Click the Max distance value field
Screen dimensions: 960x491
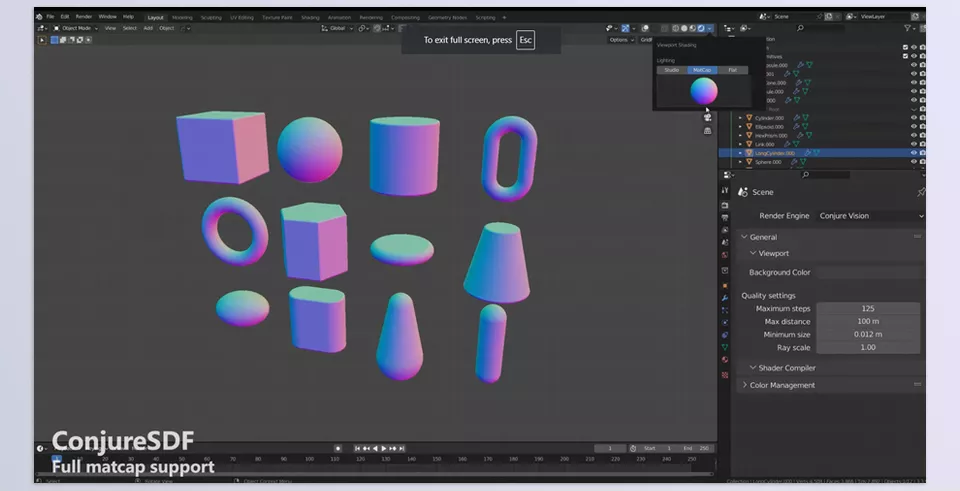tap(868, 321)
